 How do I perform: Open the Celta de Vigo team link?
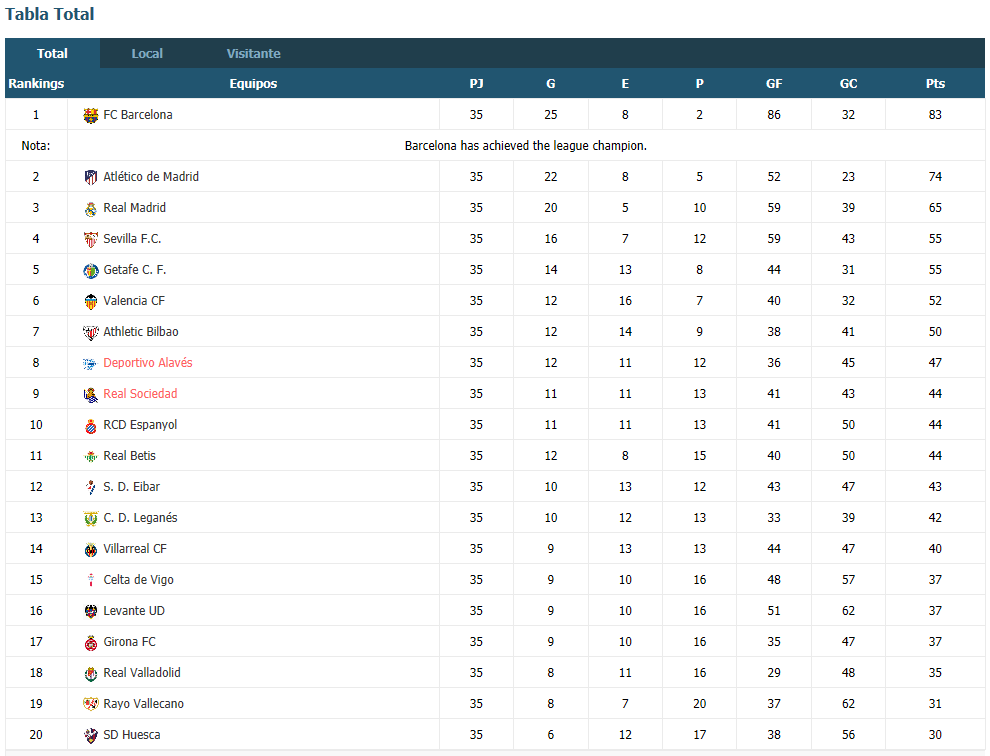pos(138,579)
